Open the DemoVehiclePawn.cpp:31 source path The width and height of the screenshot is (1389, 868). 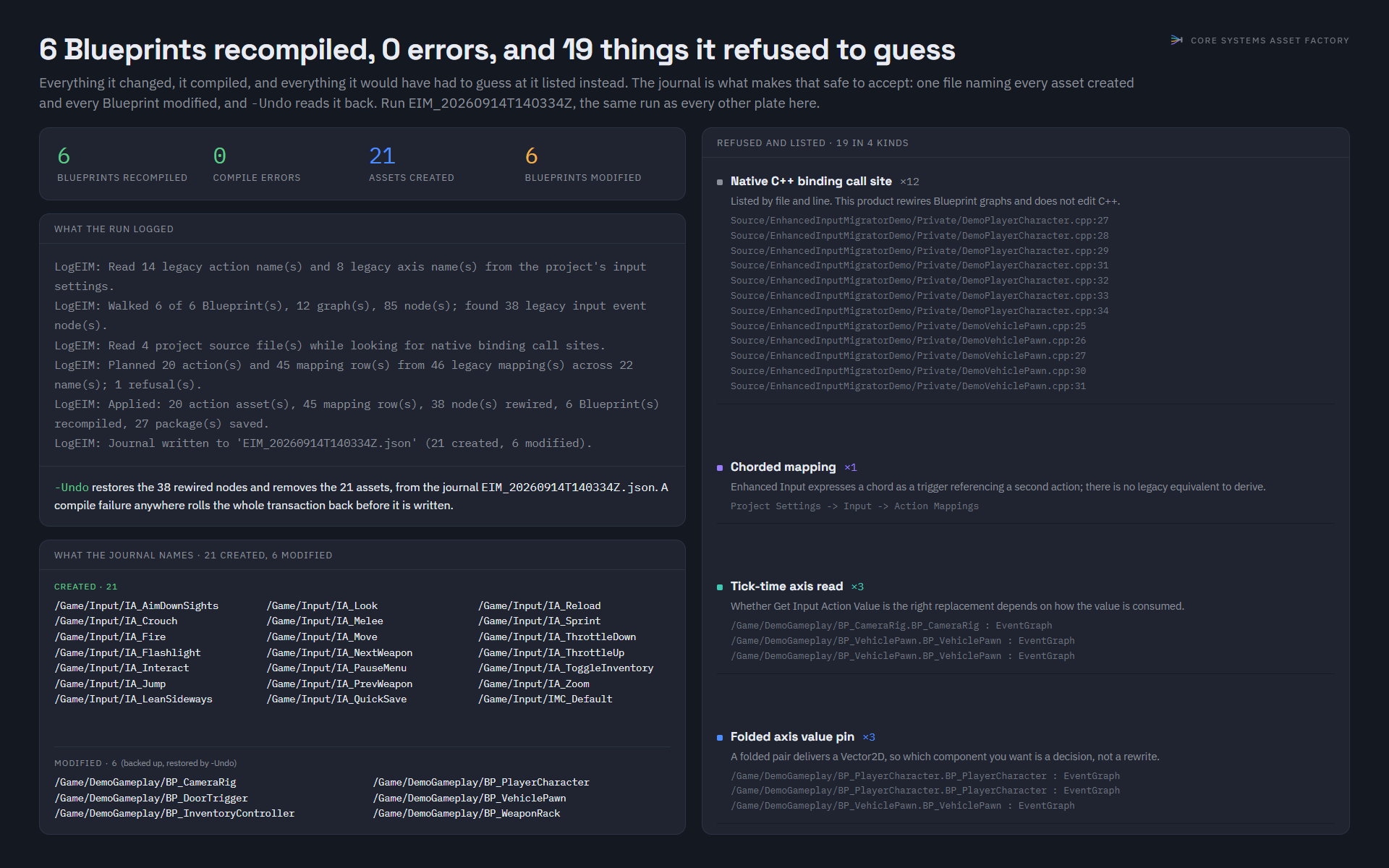(908, 386)
